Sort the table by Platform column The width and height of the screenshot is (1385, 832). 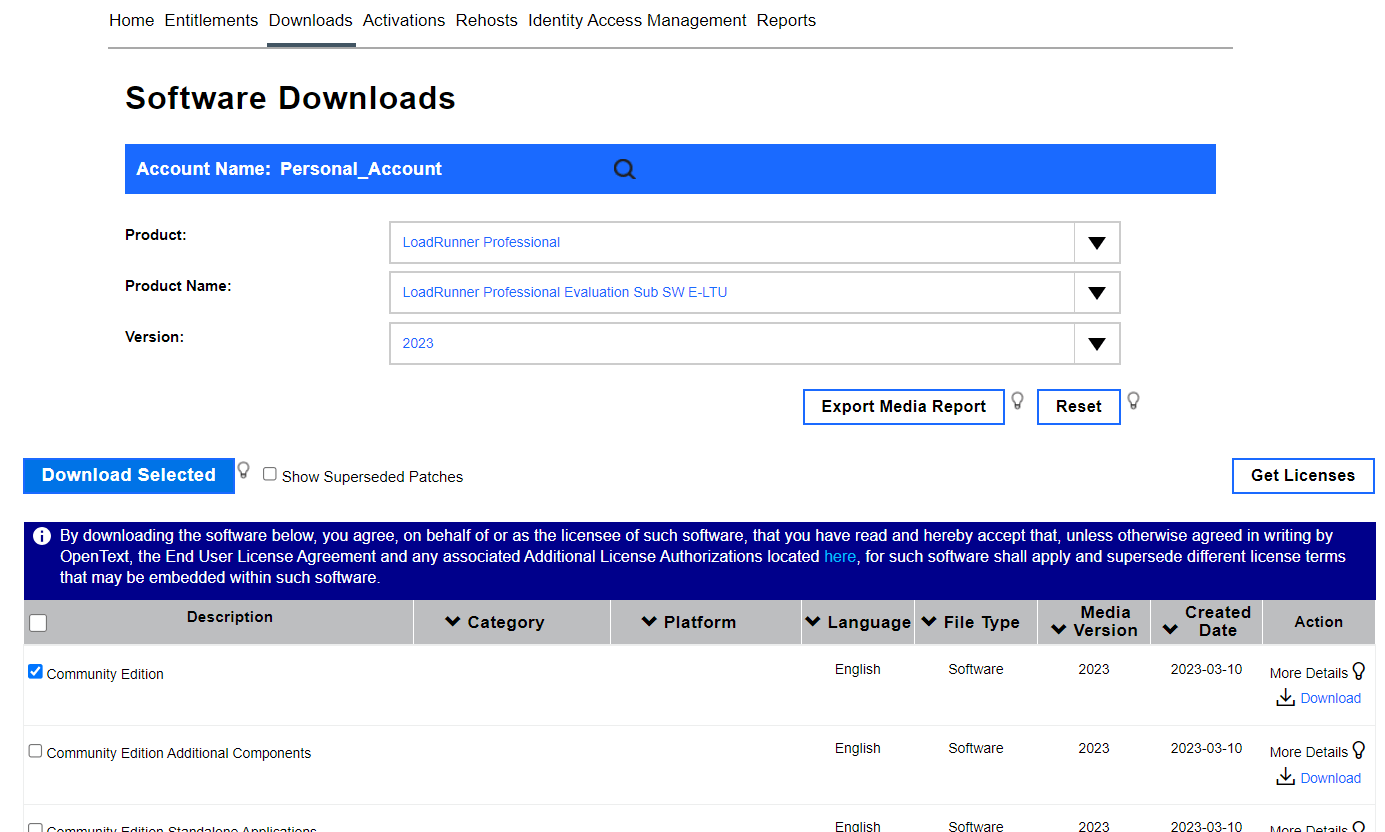pyautogui.click(x=689, y=622)
